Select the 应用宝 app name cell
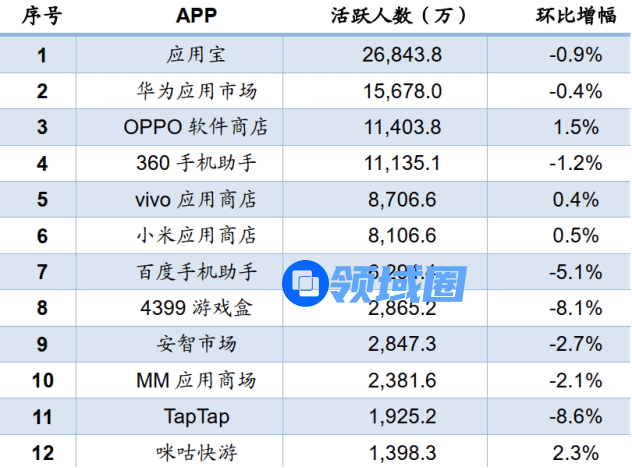The image size is (632, 468). 196,55
